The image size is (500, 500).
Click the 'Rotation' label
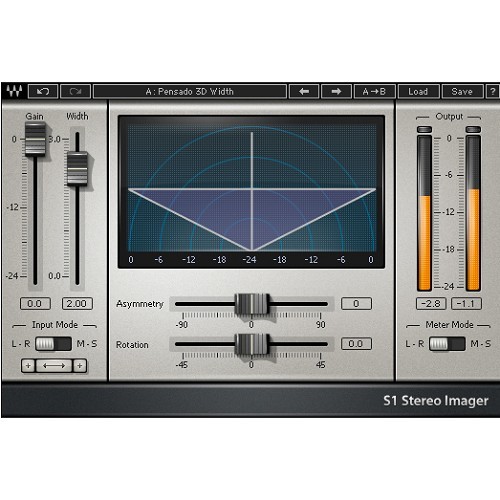pos(132,345)
